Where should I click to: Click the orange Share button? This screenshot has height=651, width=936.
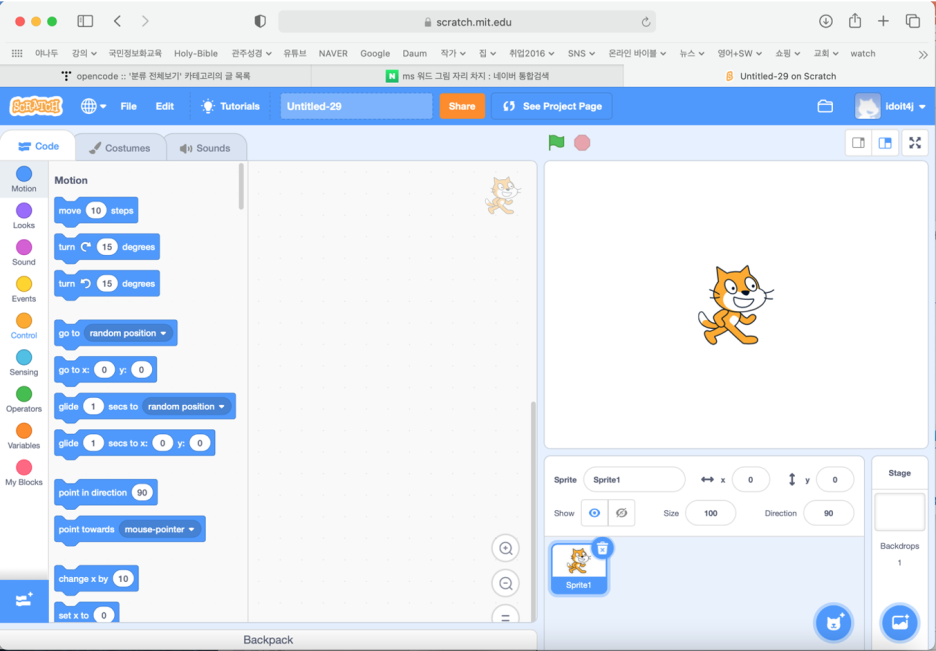[462, 106]
